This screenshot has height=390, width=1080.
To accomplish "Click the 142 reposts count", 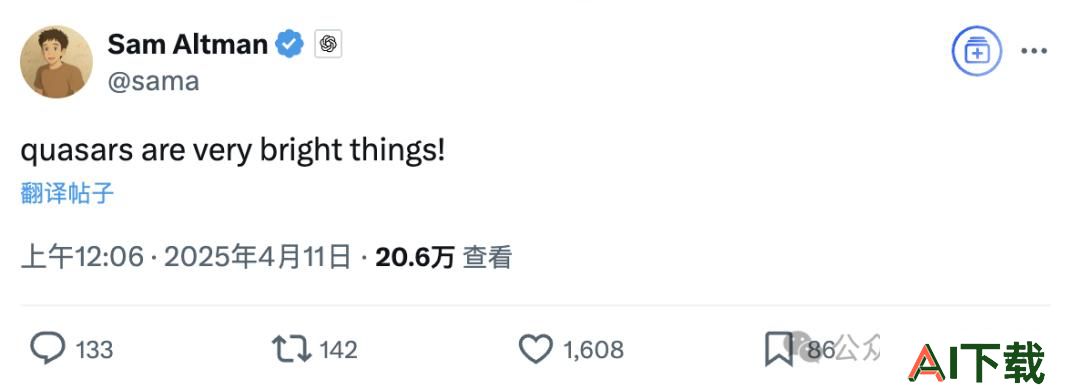I will pos(339,349).
